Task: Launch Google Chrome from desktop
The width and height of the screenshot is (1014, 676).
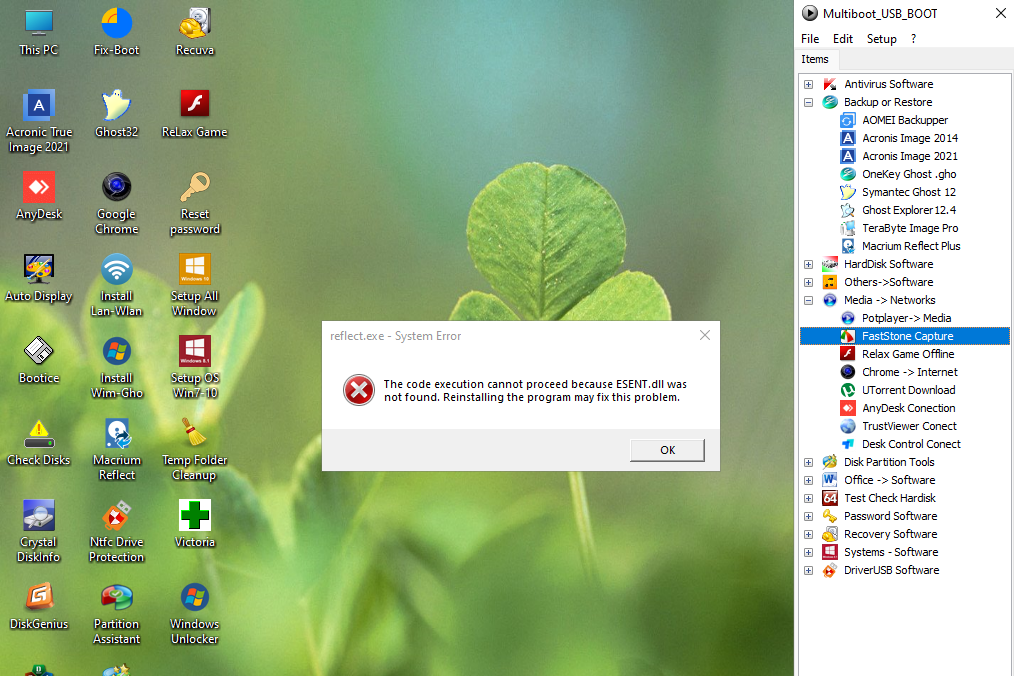Action: pyautogui.click(x=116, y=204)
